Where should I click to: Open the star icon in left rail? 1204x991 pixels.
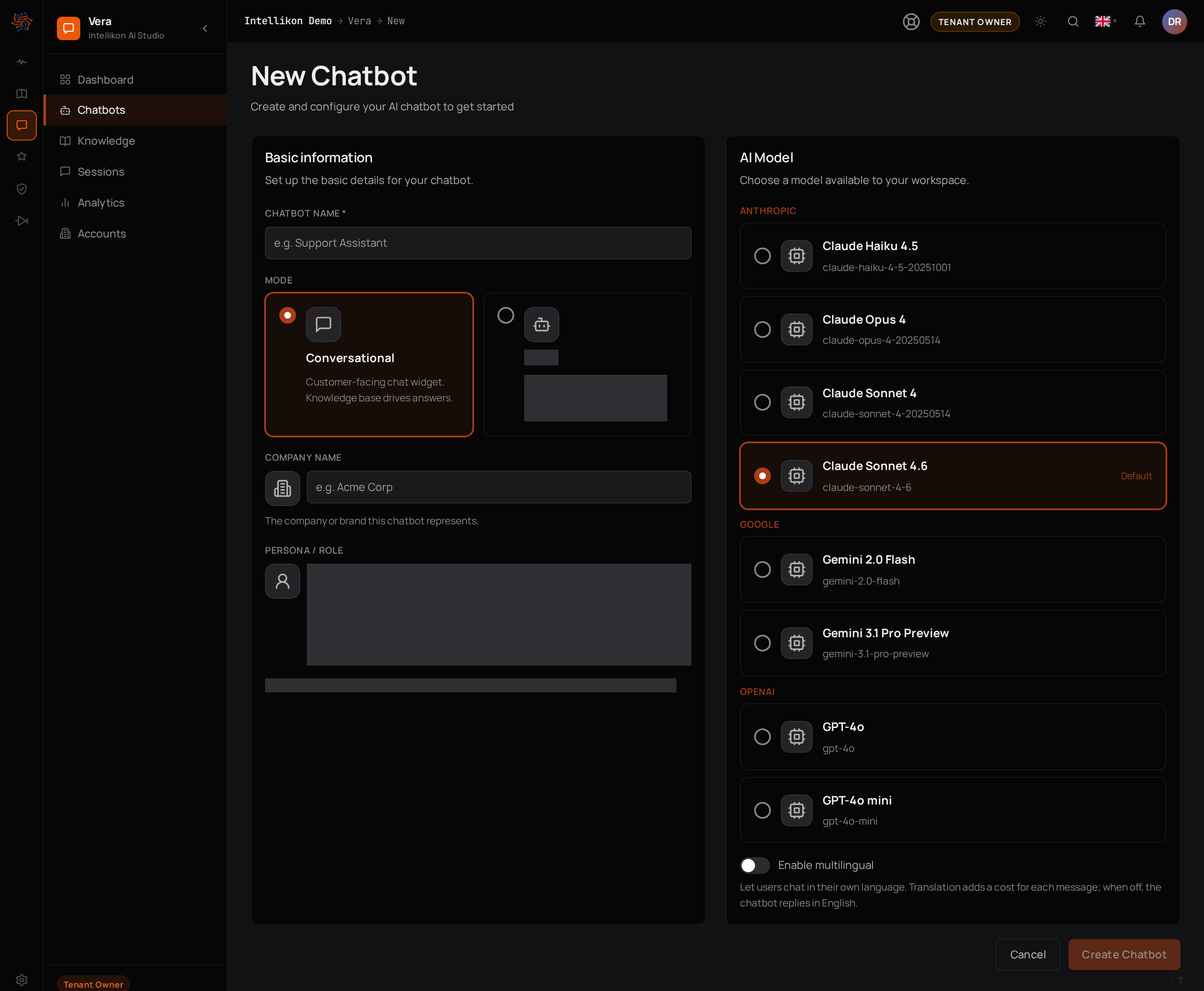tap(22, 156)
